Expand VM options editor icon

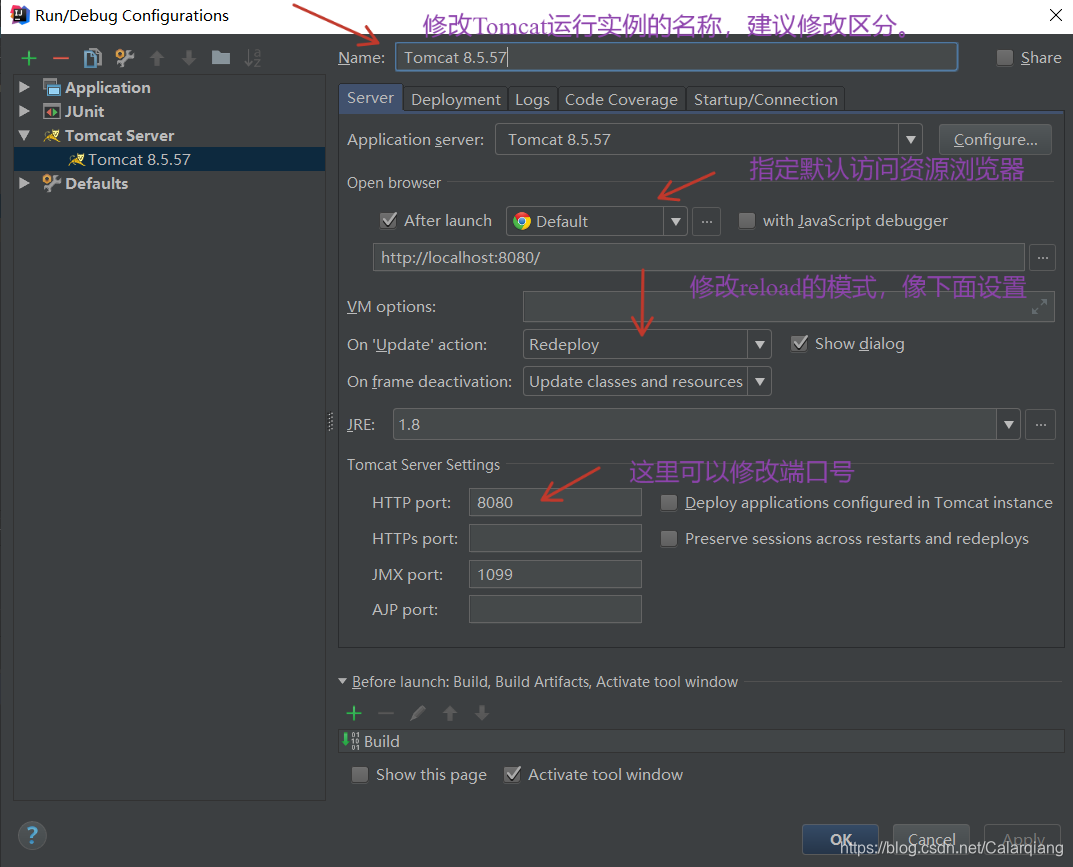pos(1039,307)
